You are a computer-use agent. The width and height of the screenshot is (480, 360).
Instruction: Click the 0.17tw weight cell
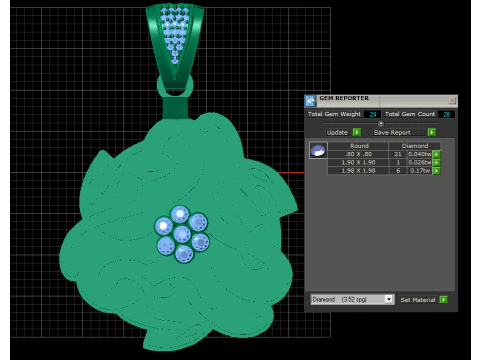(x=420, y=171)
